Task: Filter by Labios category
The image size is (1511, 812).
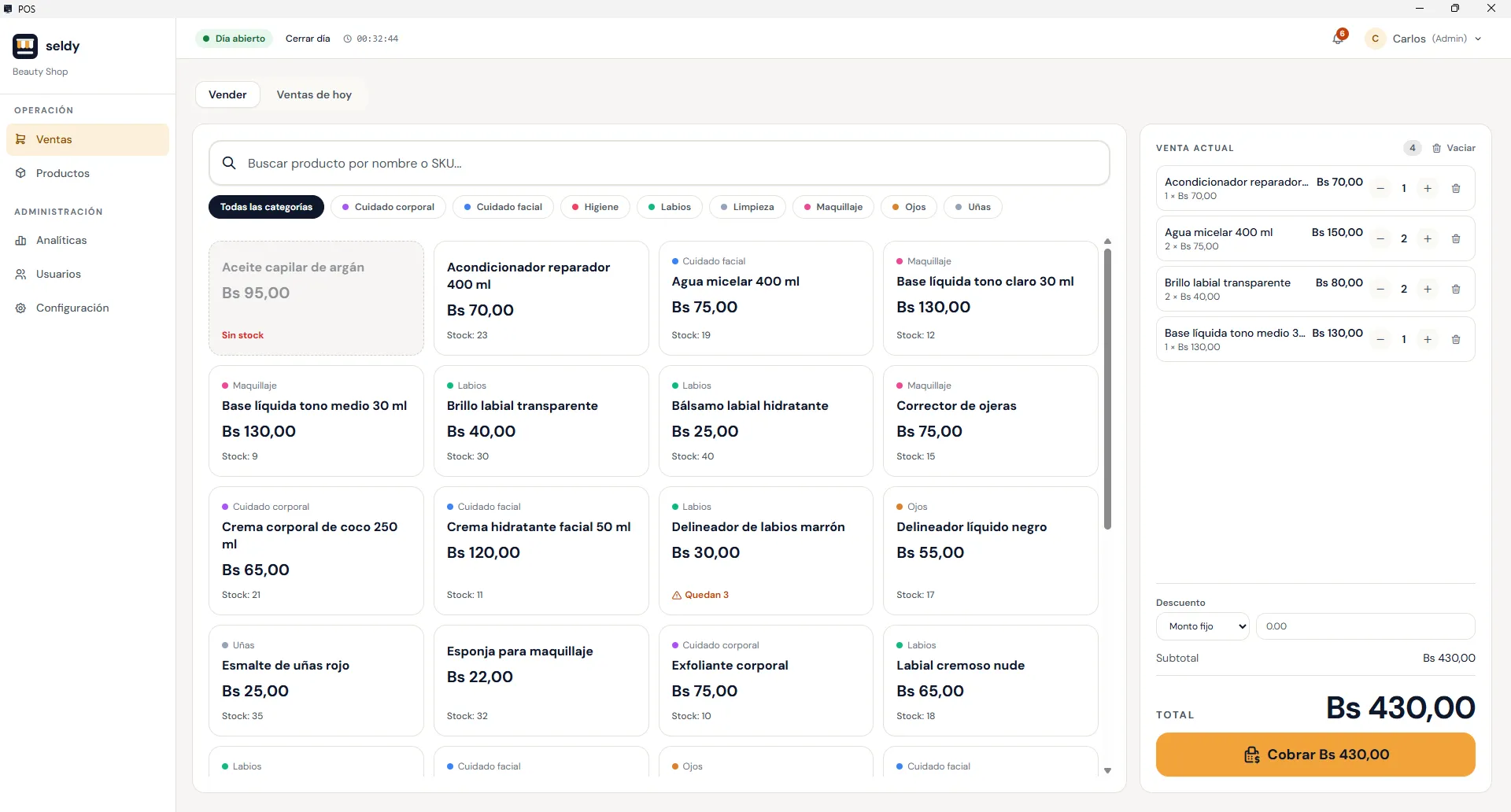Action: click(670, 207)
